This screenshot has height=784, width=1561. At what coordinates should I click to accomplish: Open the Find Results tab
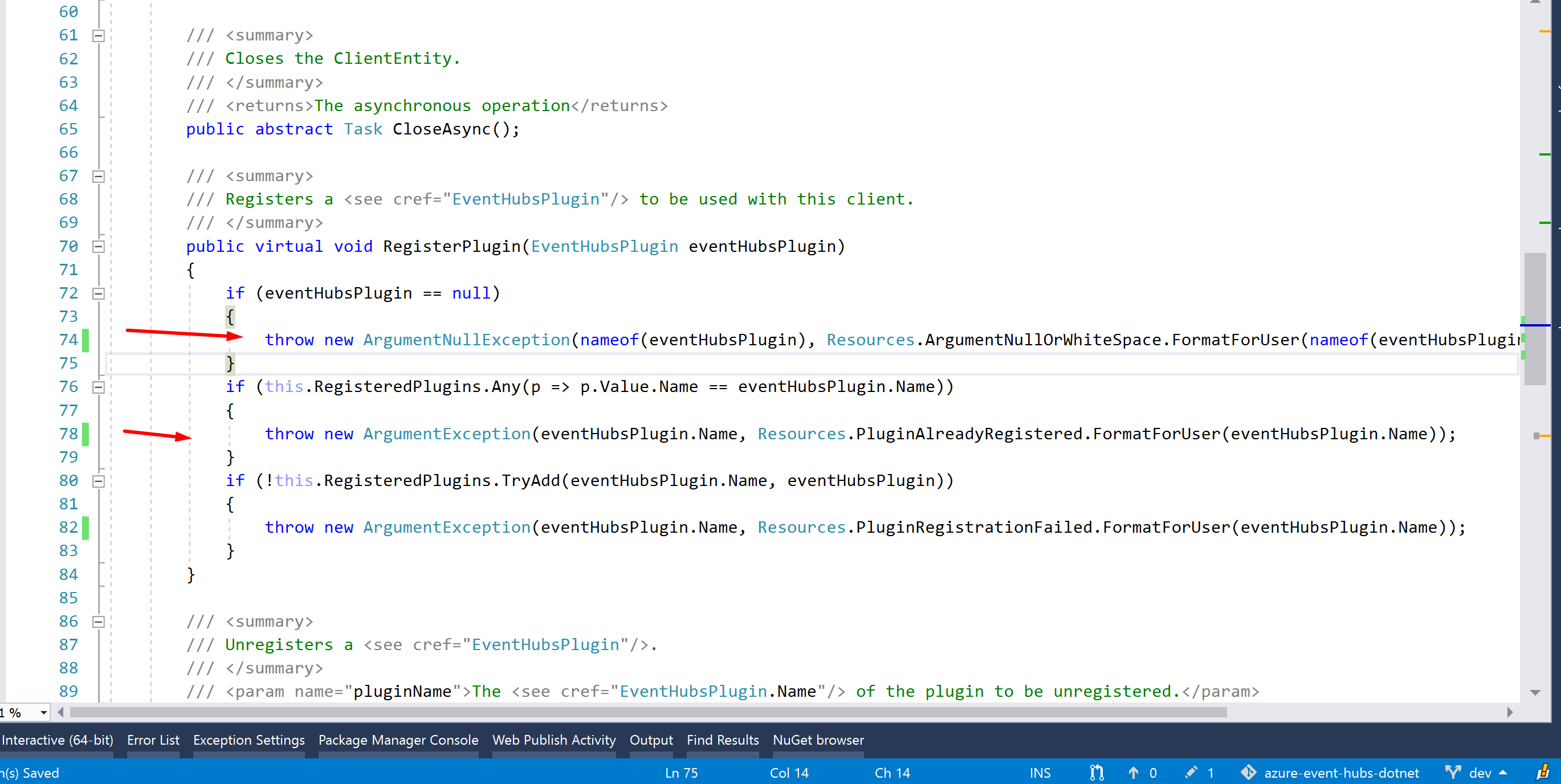(x=722, y=740)
